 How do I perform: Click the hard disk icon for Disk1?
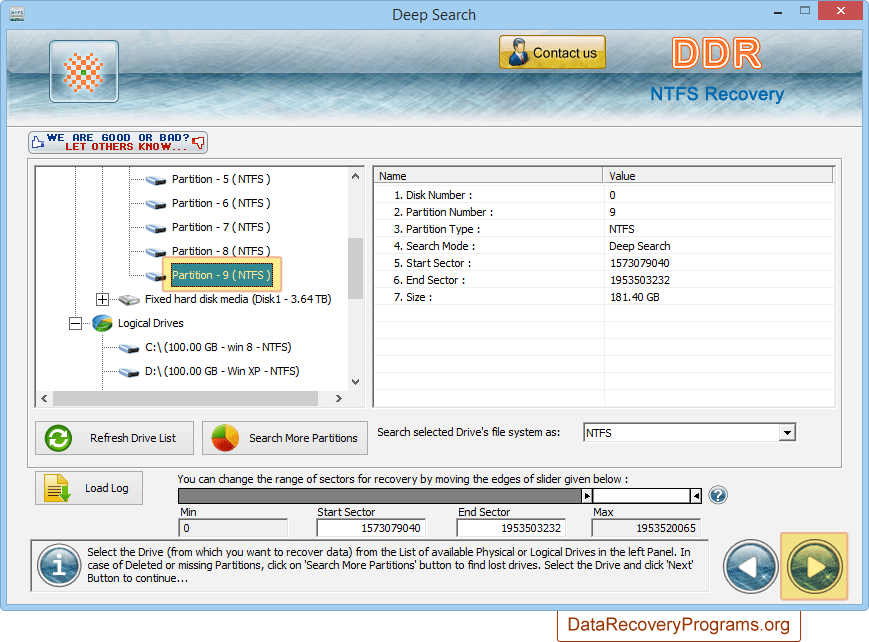click(x=129, y=300)
